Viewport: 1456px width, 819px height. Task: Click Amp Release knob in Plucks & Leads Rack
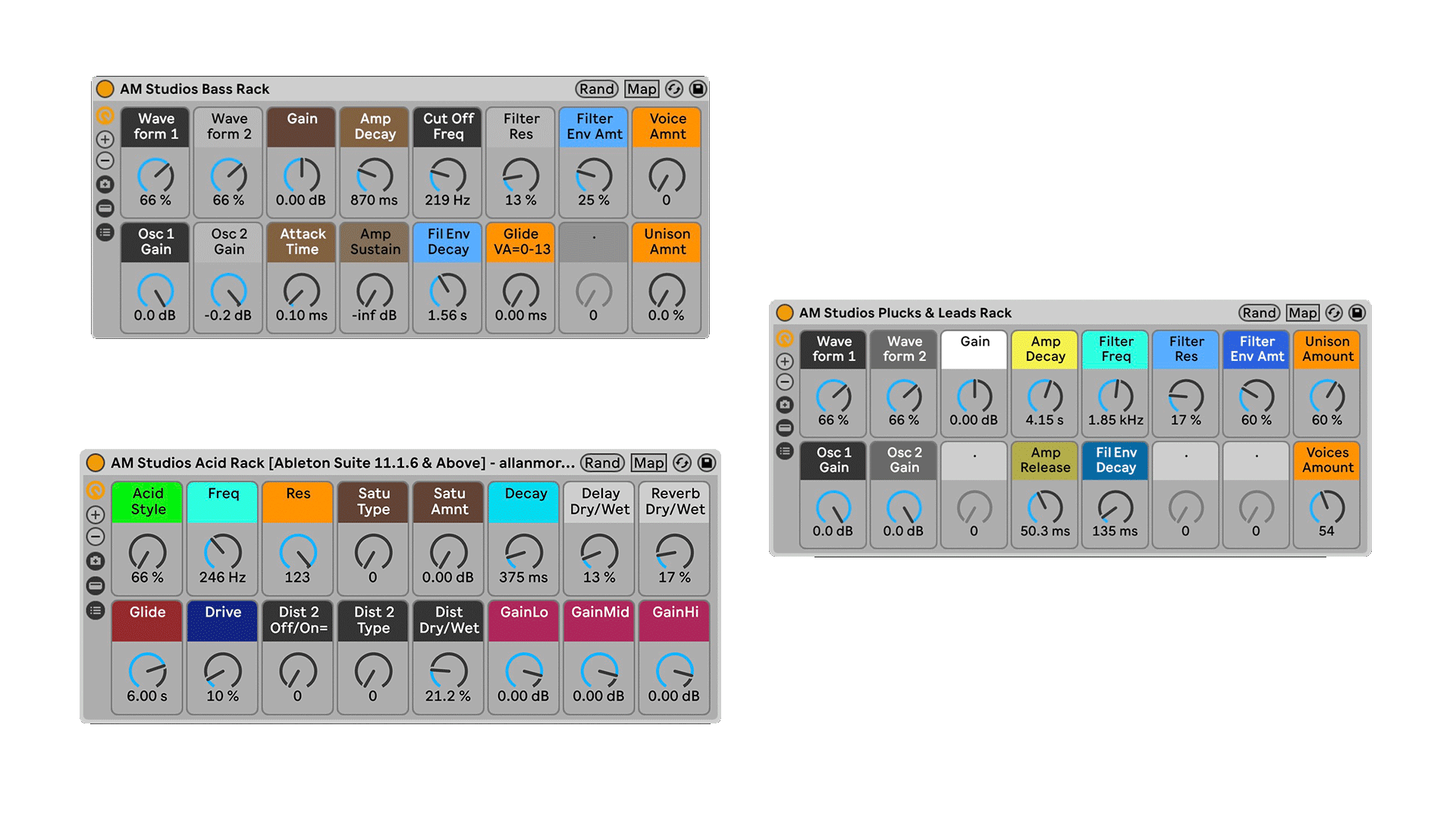1045,507
